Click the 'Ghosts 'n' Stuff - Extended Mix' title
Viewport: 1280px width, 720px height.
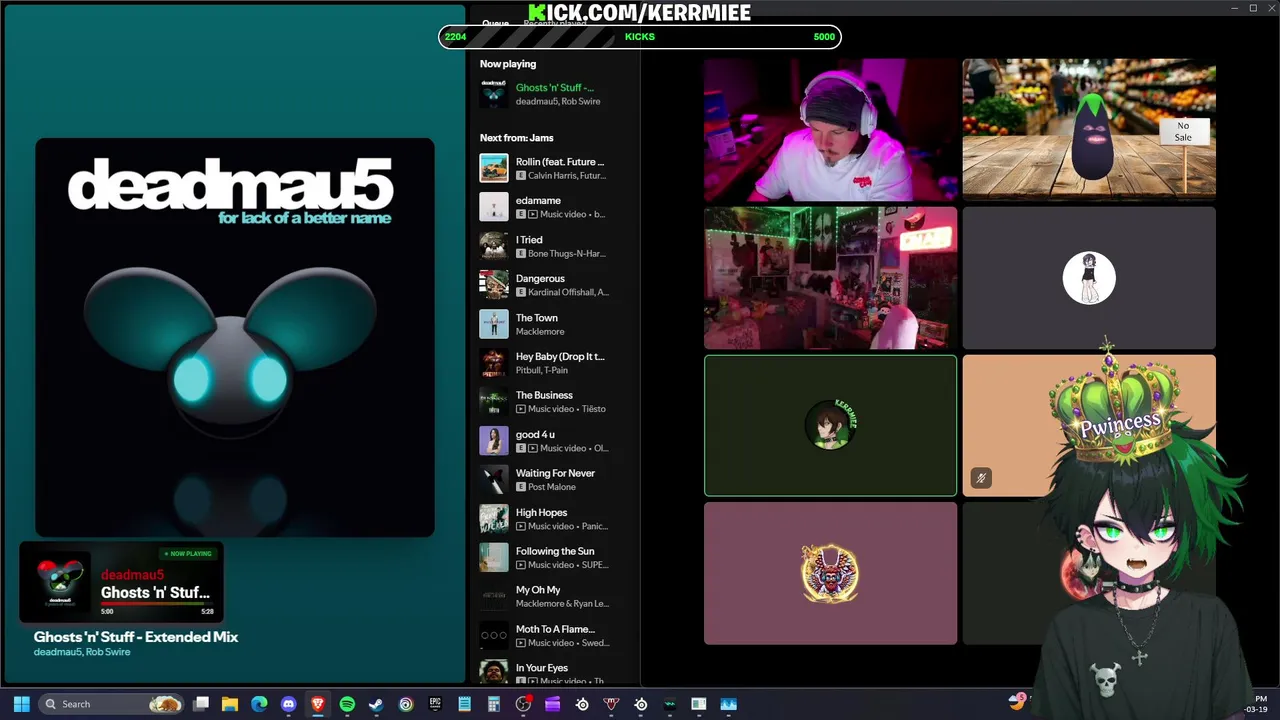point(136,637)
